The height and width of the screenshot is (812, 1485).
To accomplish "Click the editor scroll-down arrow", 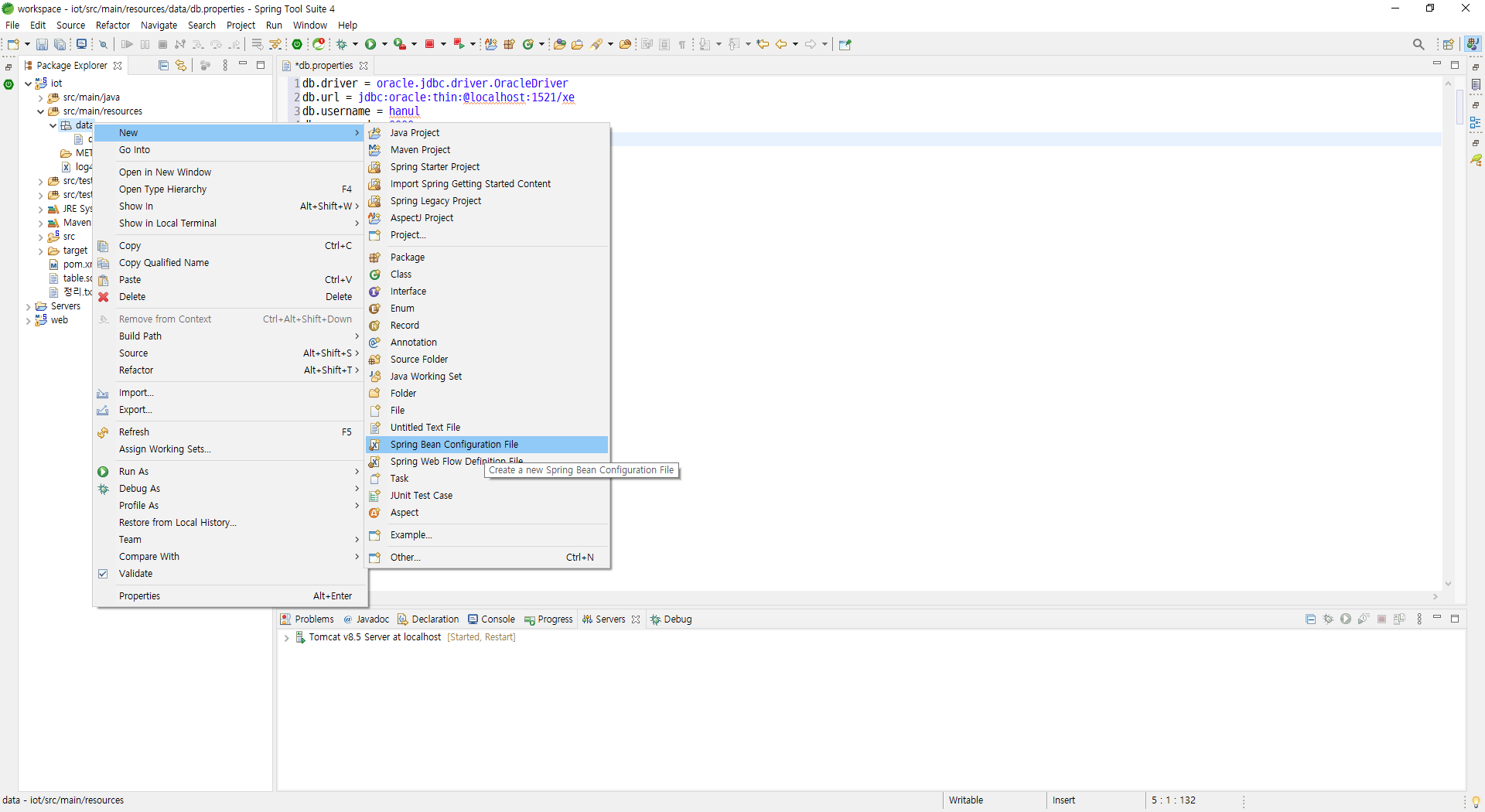I will tap(1448, 584).
